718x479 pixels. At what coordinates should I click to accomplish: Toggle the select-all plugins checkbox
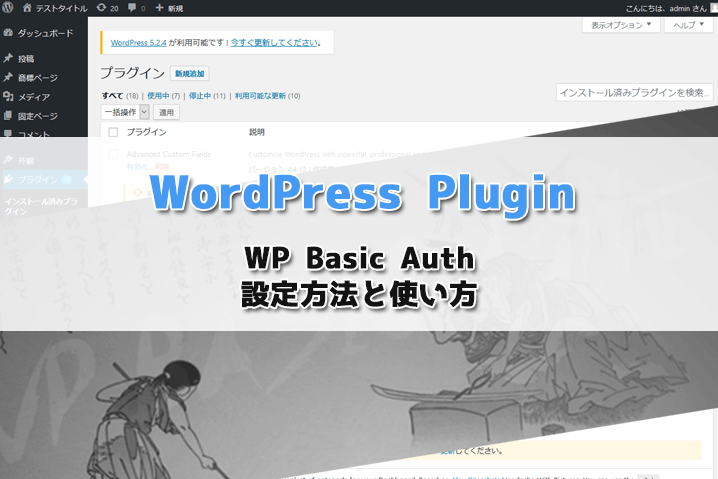(x=113, y=132)
